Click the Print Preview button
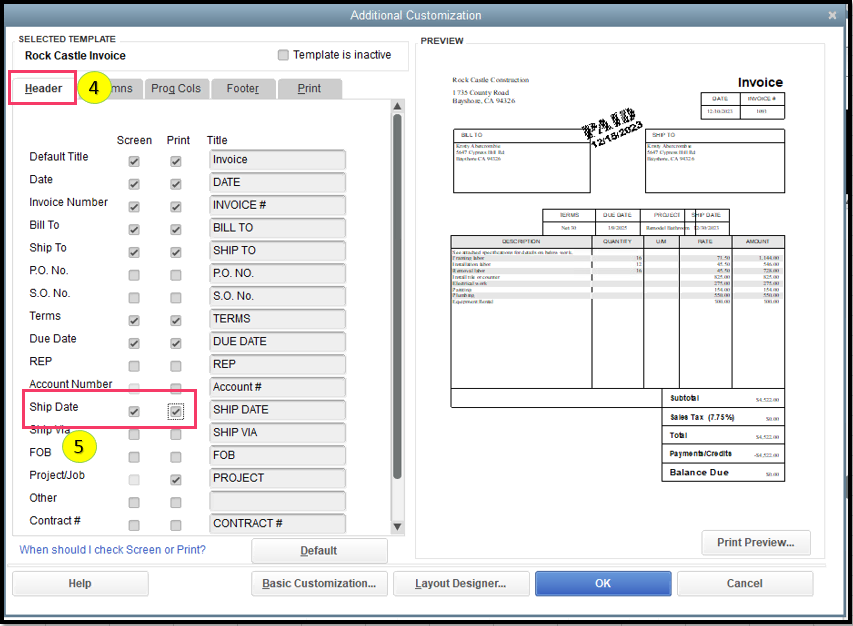 click(x=755, y=542)
